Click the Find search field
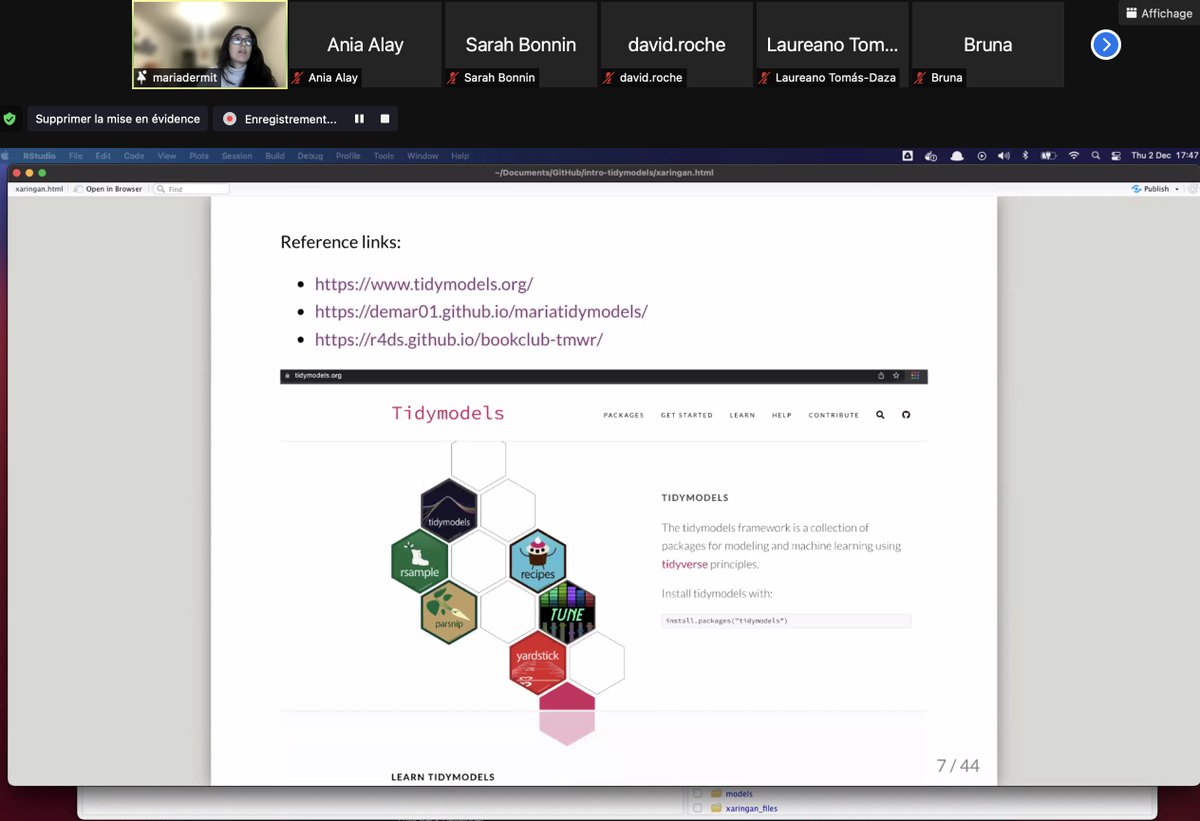The height and width of the screenshot is (821, 1200). (191, 189)
